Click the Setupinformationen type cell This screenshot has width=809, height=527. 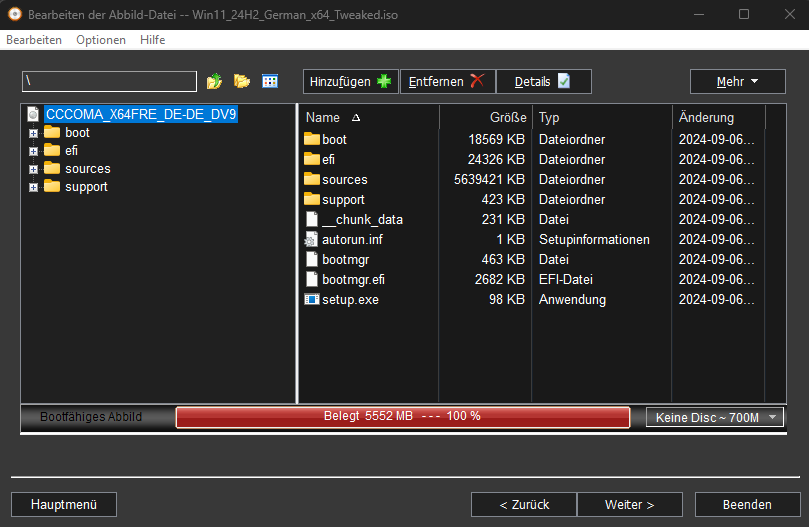click(x=594, y=239)
